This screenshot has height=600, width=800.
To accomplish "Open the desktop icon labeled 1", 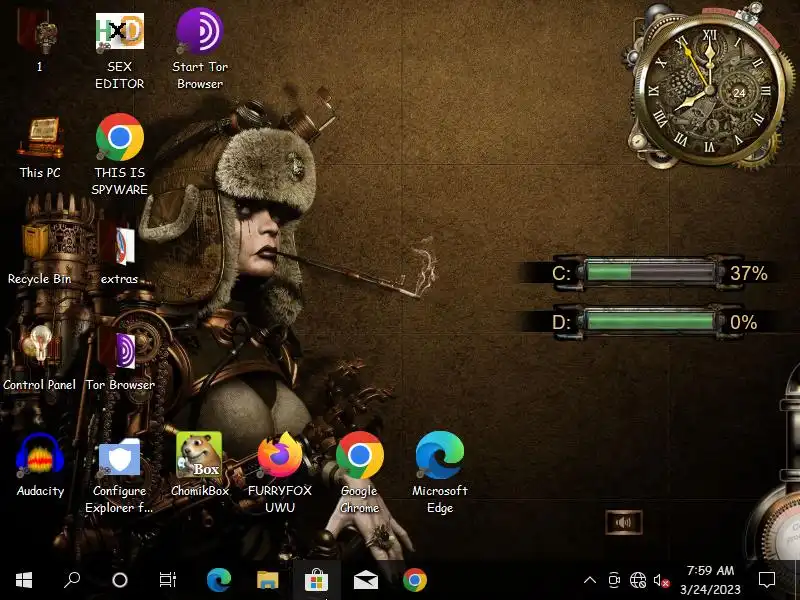I will 39,42.
